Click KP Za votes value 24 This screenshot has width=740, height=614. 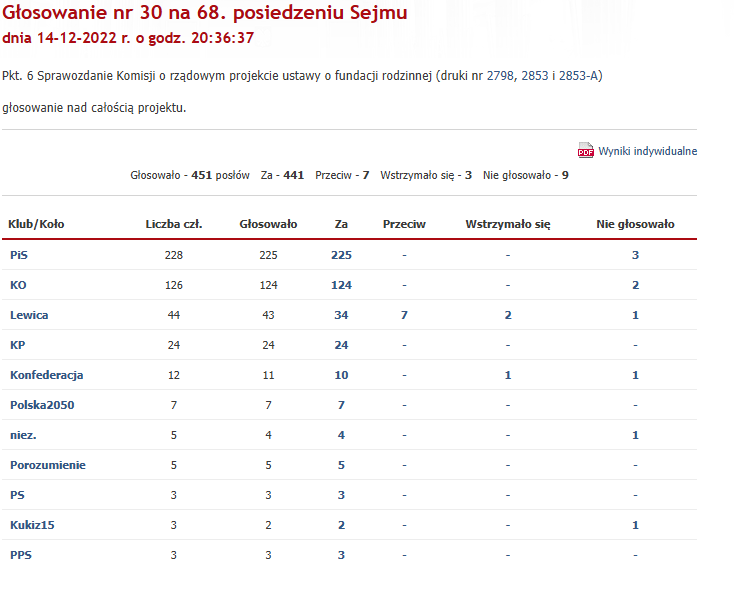pos(341,345)
